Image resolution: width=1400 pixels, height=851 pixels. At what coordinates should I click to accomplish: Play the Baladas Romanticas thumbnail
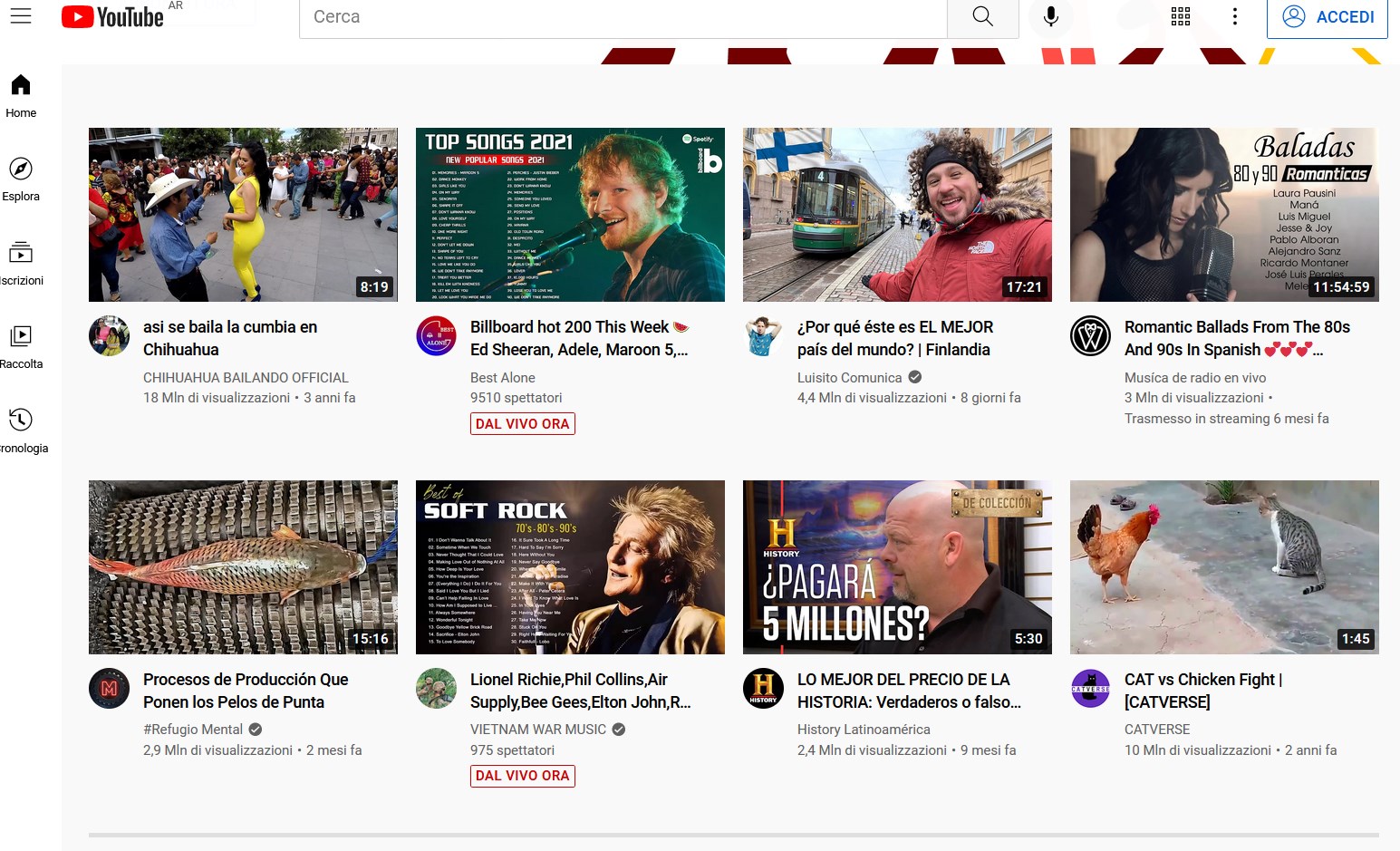click(x=1224, y=215)
